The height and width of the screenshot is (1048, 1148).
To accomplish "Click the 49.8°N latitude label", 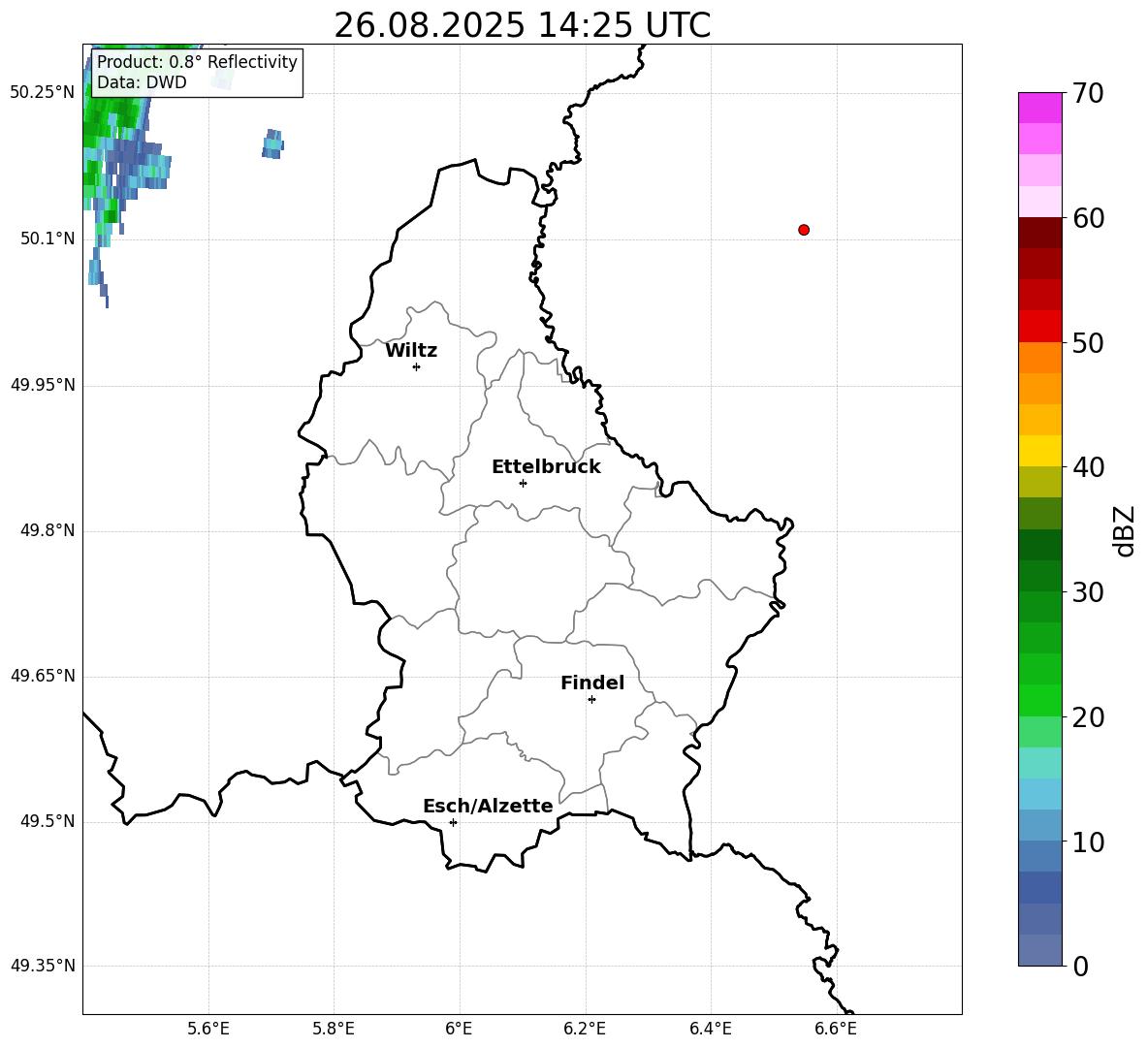I will [48, 530].
